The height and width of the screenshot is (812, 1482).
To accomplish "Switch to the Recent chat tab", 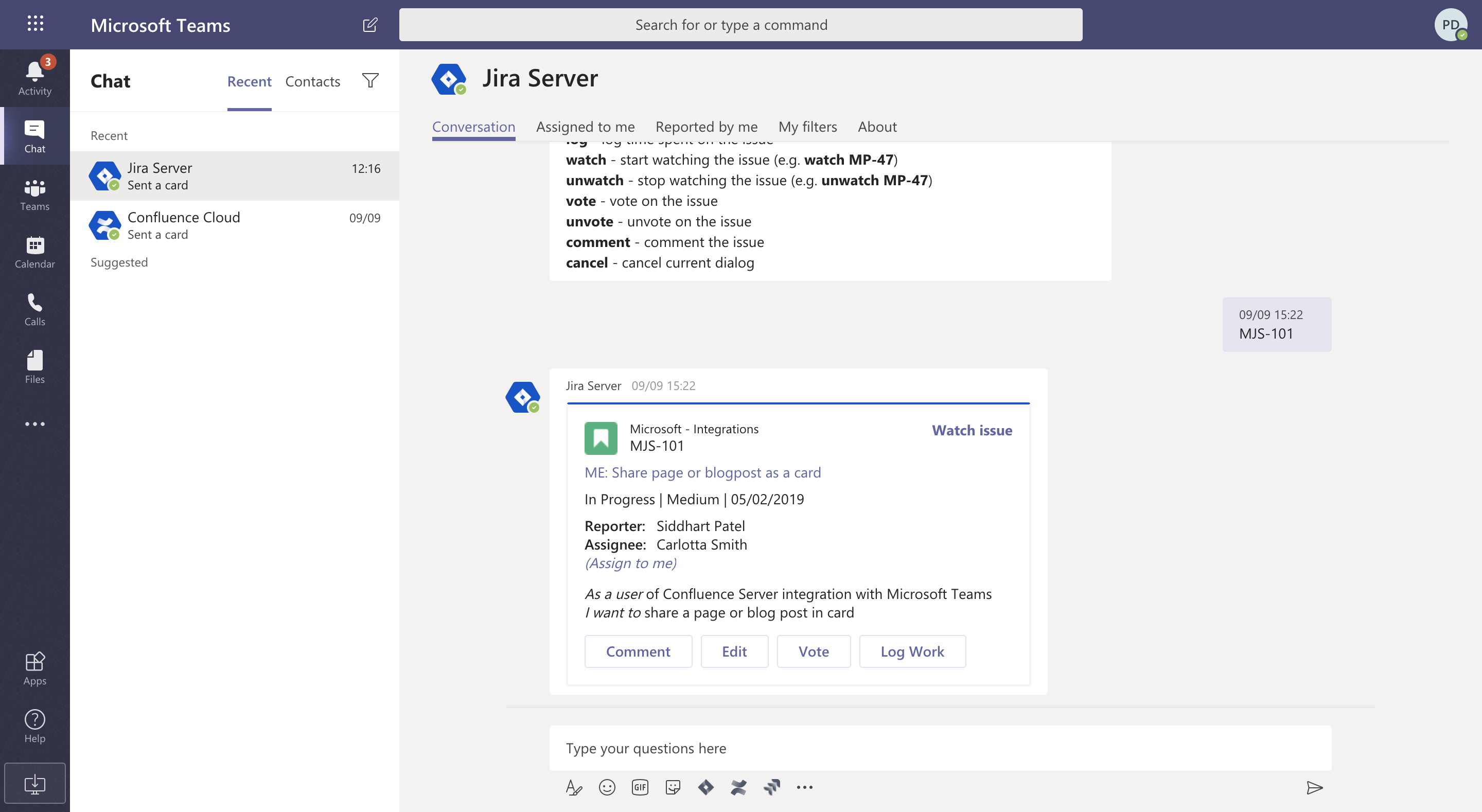I will [249, 82].
